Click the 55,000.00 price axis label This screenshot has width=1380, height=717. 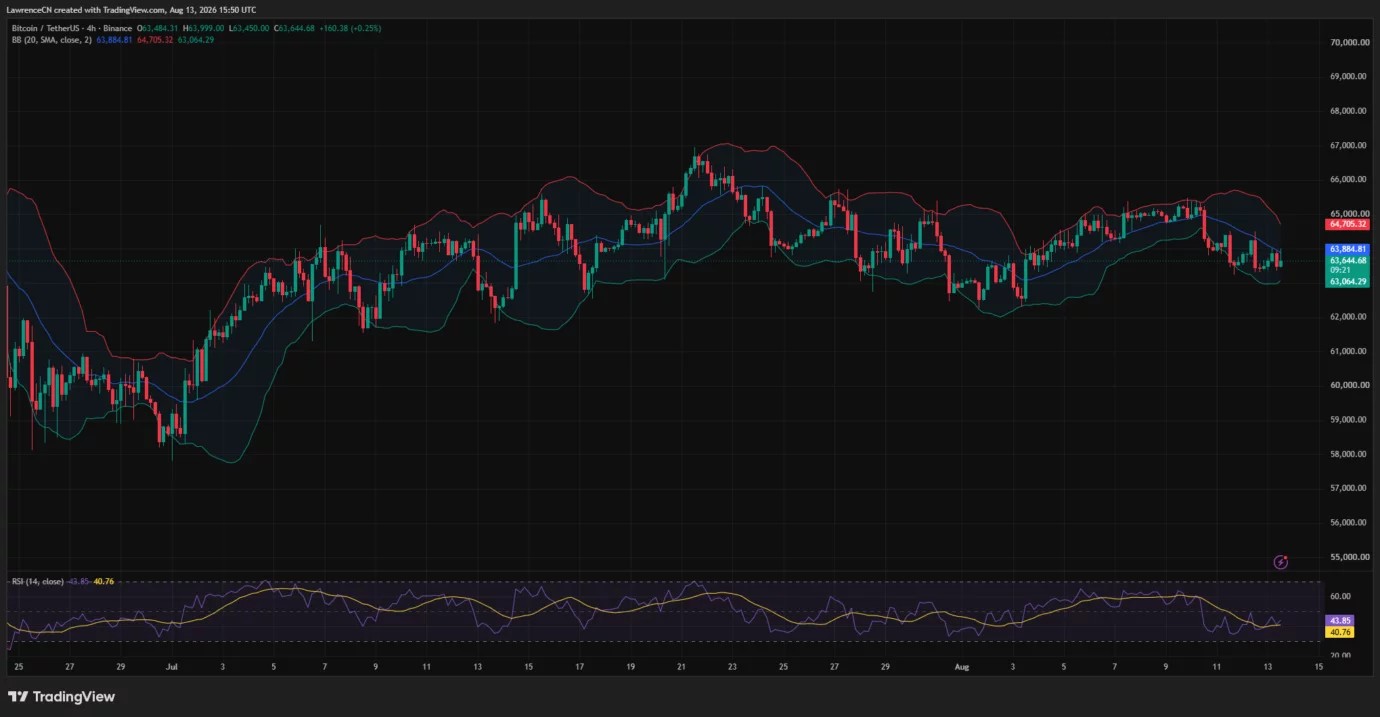coord(1349,557)
